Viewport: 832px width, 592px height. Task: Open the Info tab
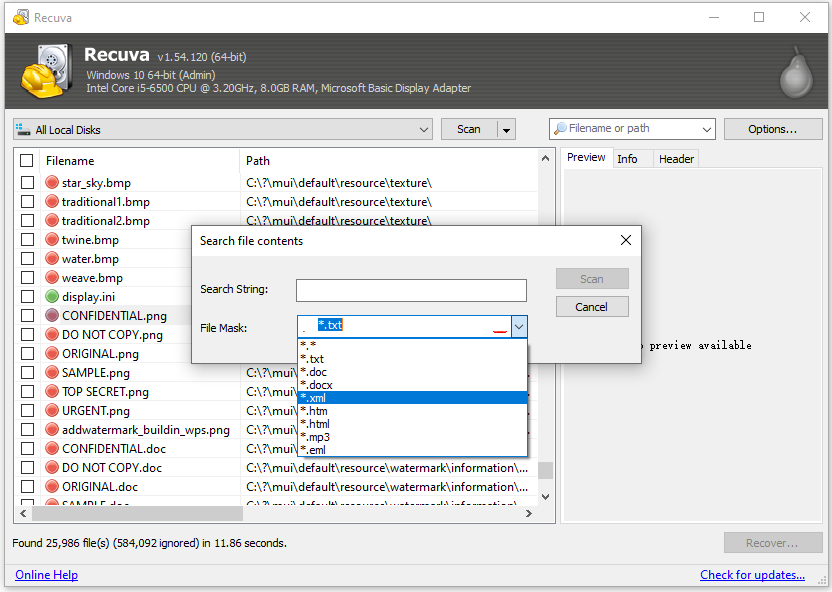[x=627, y=159]
